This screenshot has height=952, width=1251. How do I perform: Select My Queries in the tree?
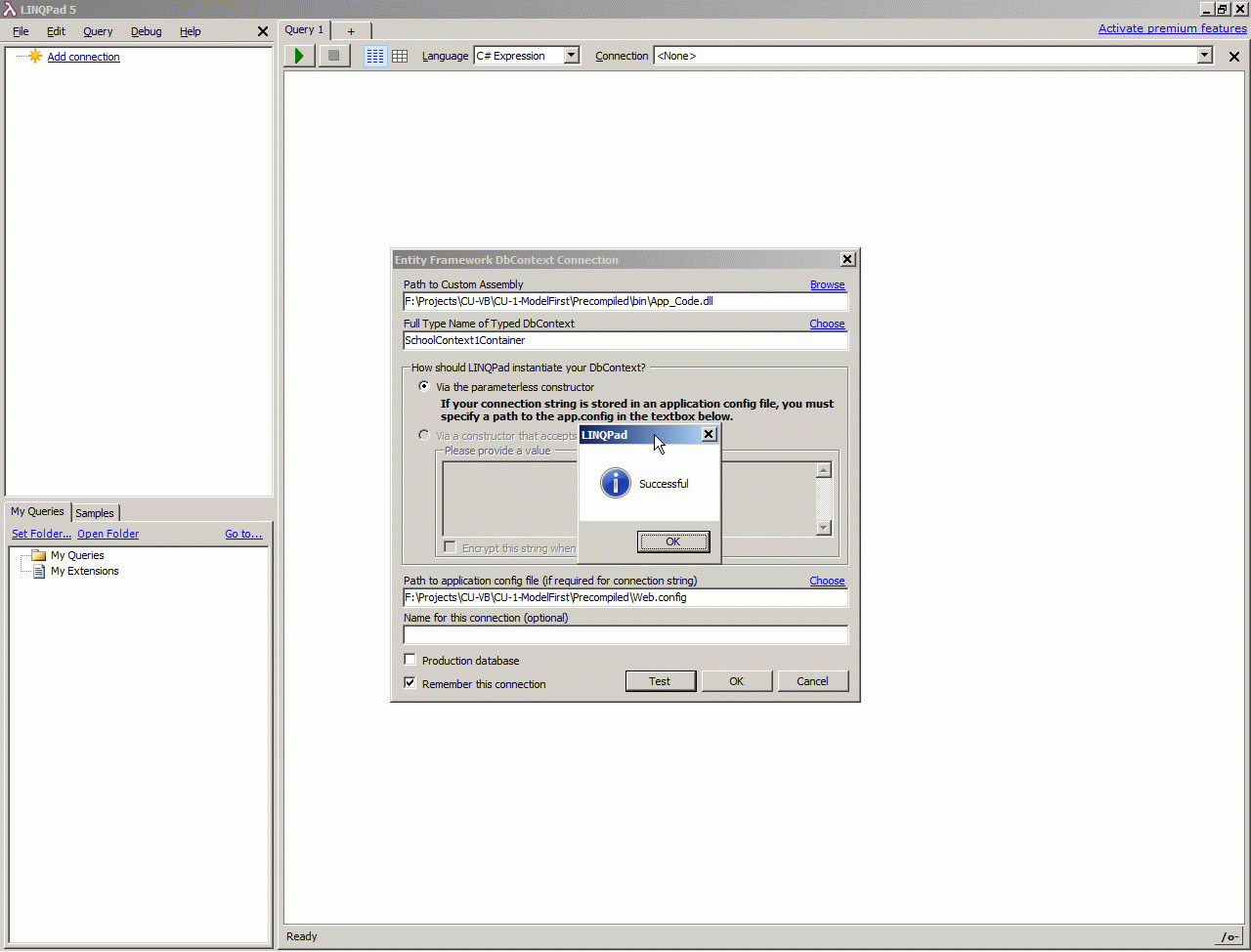77,555
